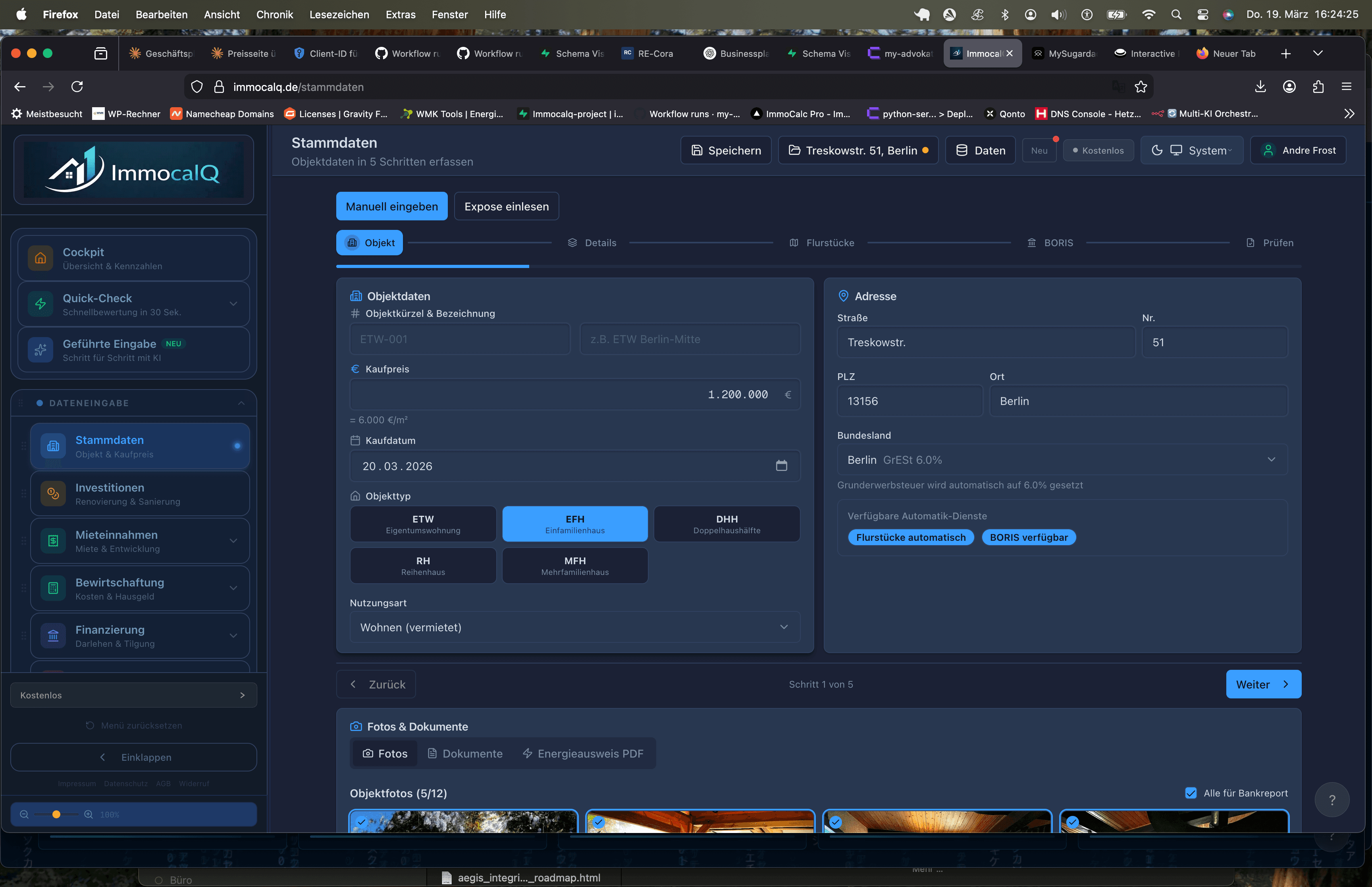Open Quick-Check lightning icon

pyautogui.click(x=40, y=304)
